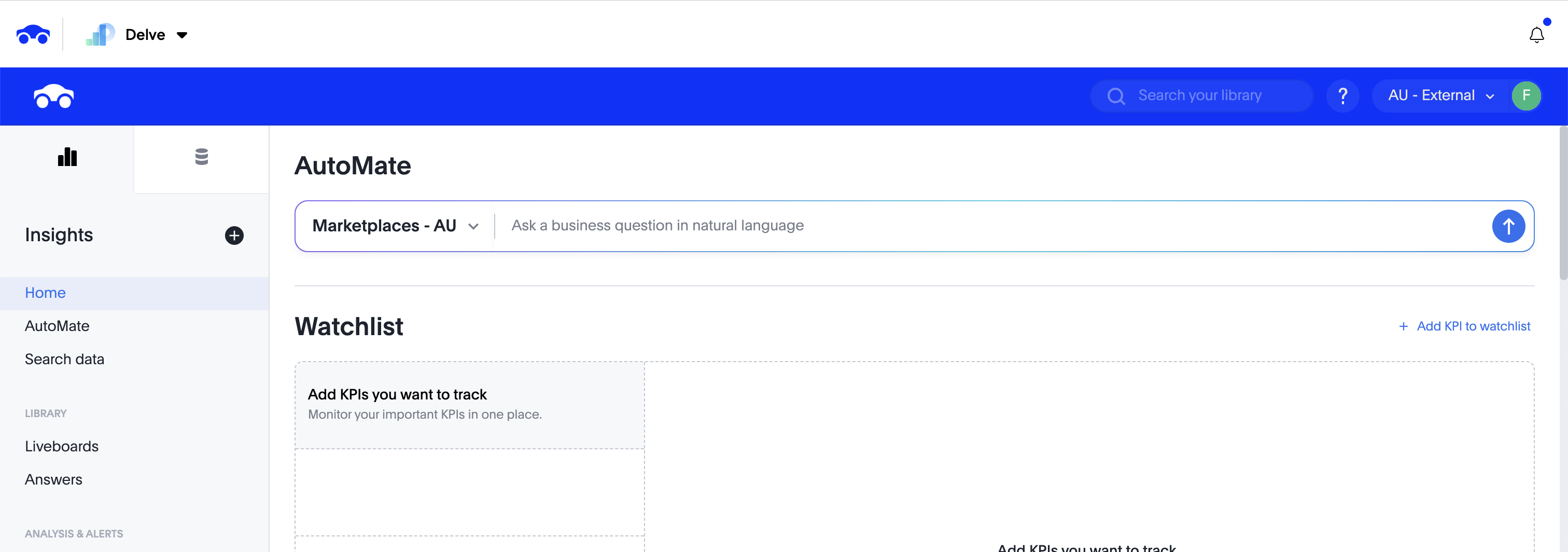Select Home in the sidebar
Viewport: 1568px width, 552px height.
(x=134, y=293)
